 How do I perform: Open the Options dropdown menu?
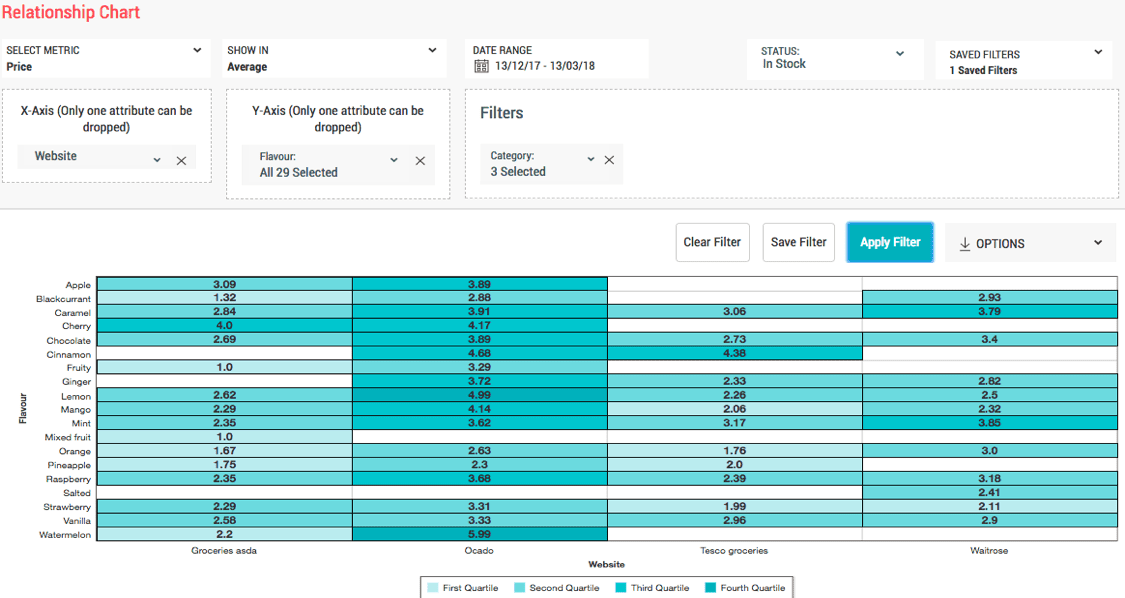pos(1030,243)
